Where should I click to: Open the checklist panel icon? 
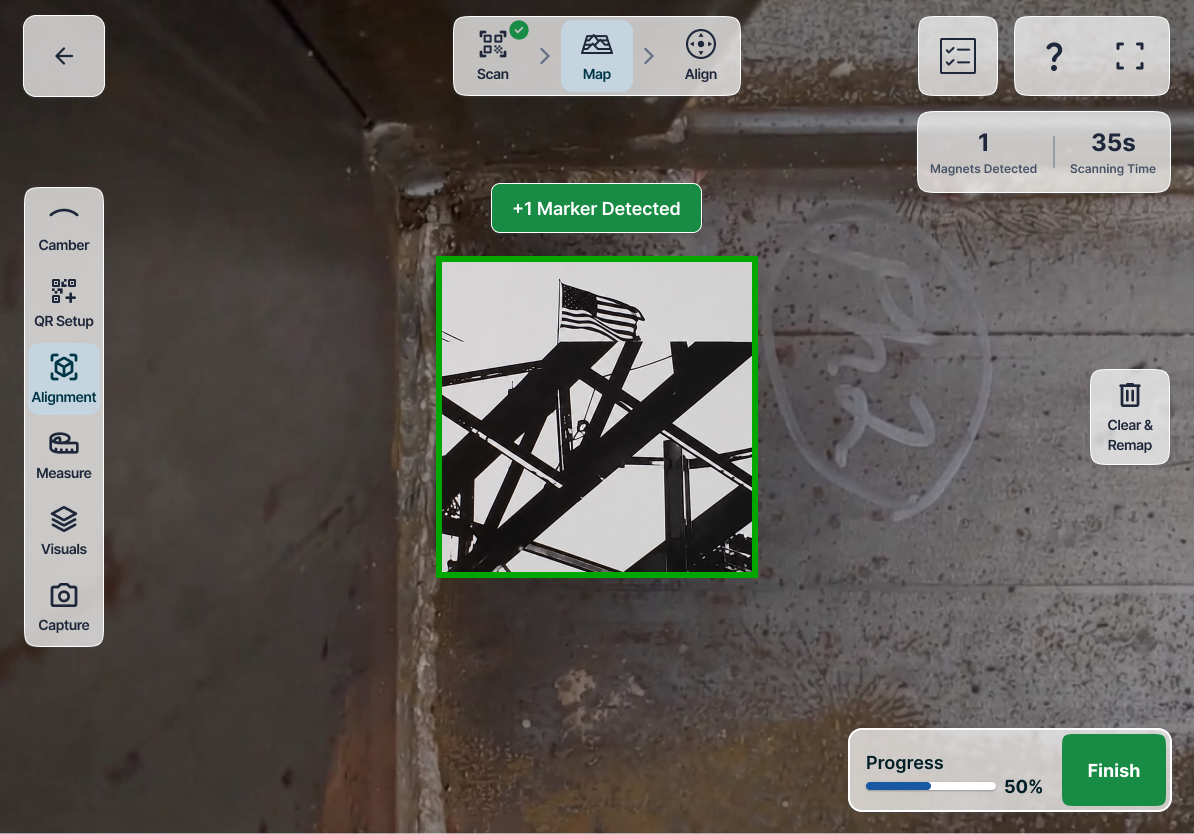pos(957,56)
